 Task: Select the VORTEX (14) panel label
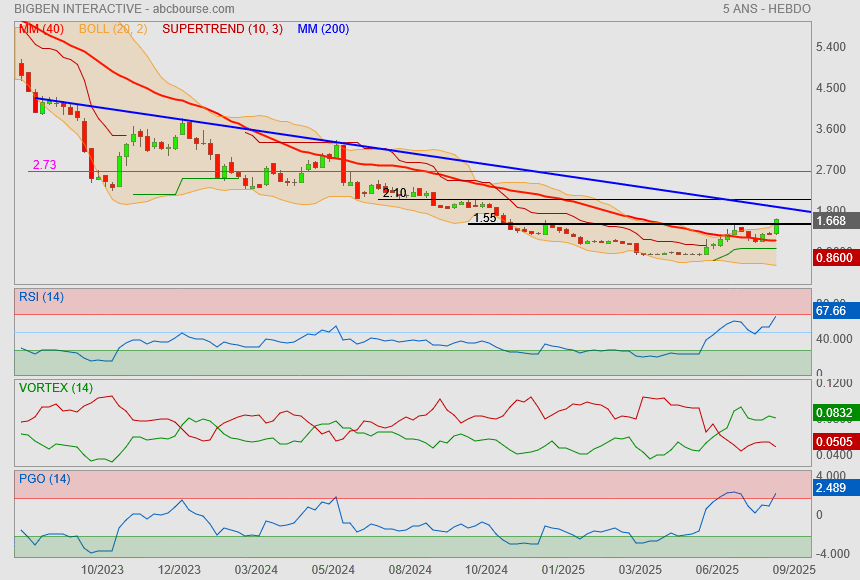coord(56,387)
